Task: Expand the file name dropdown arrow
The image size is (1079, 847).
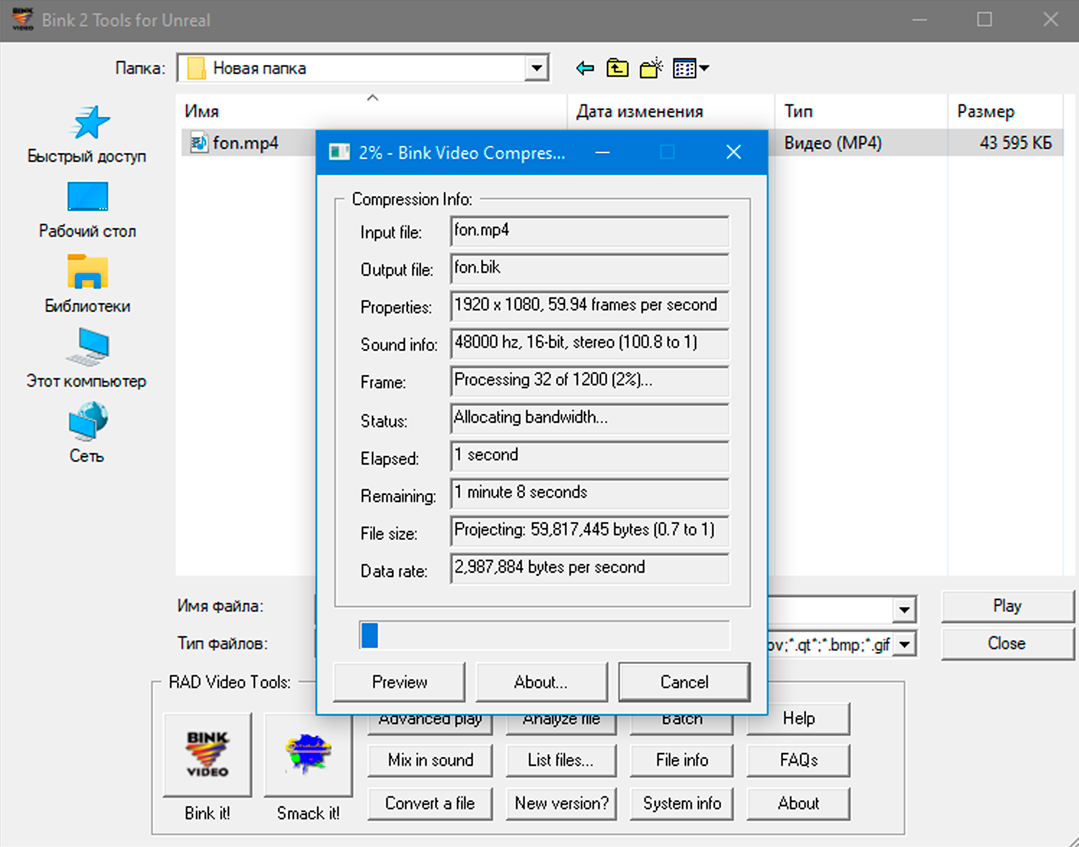Action: click(x=904, y=609)
